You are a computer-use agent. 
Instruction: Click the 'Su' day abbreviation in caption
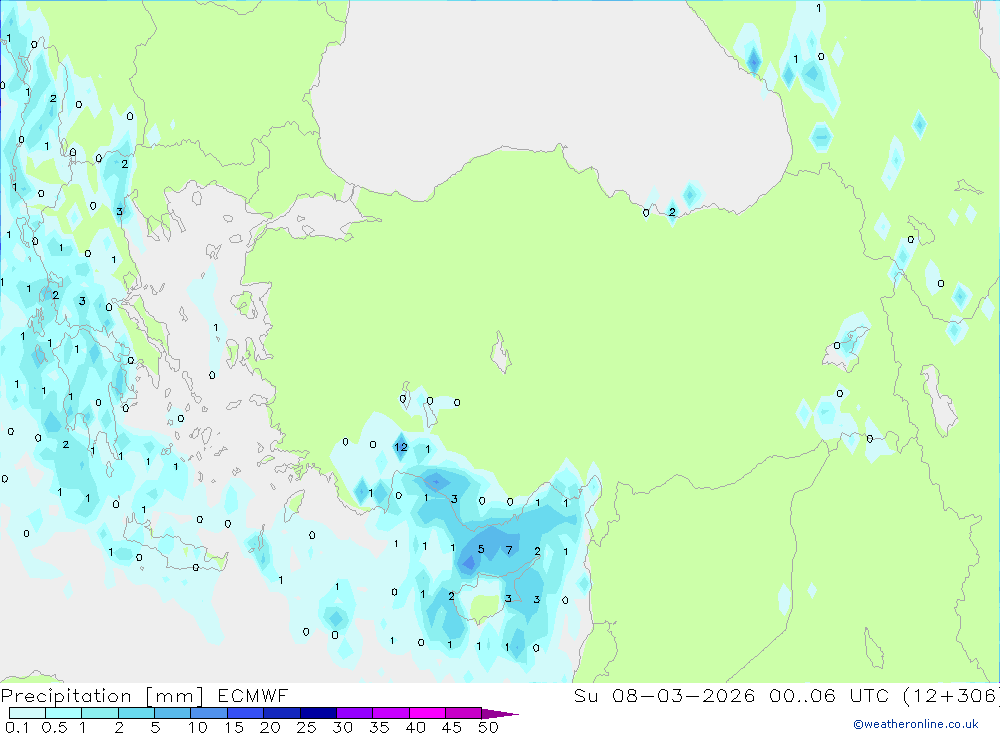click(x=586, y=695)
